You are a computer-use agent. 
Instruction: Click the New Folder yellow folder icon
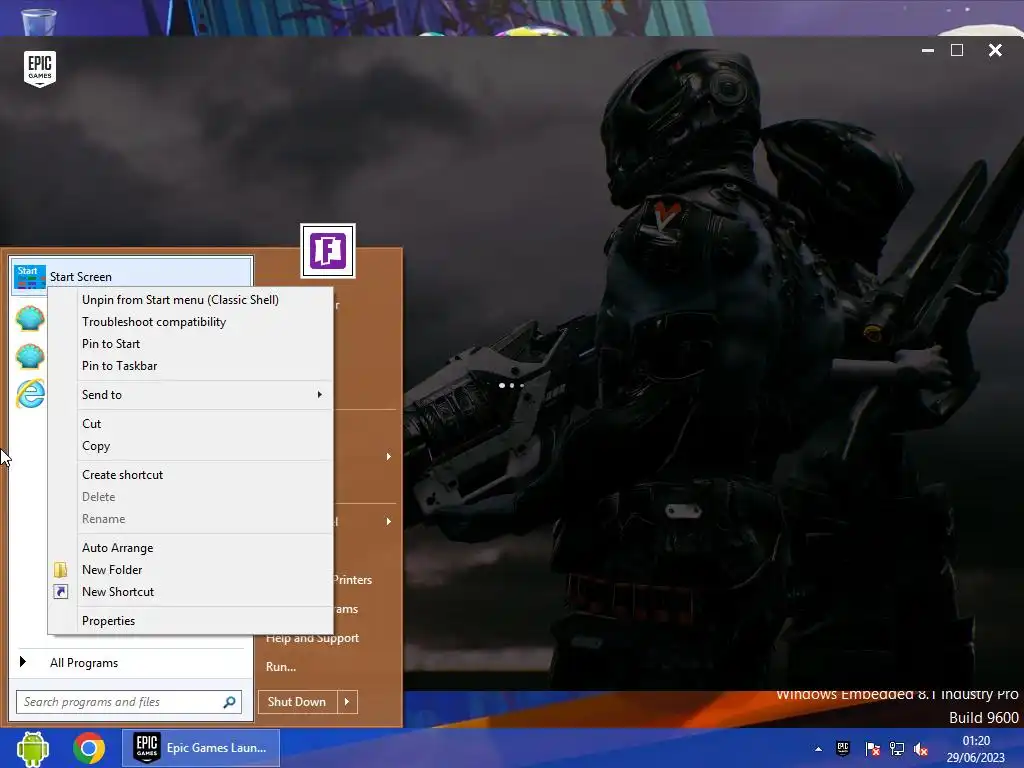tap(60, 569)
